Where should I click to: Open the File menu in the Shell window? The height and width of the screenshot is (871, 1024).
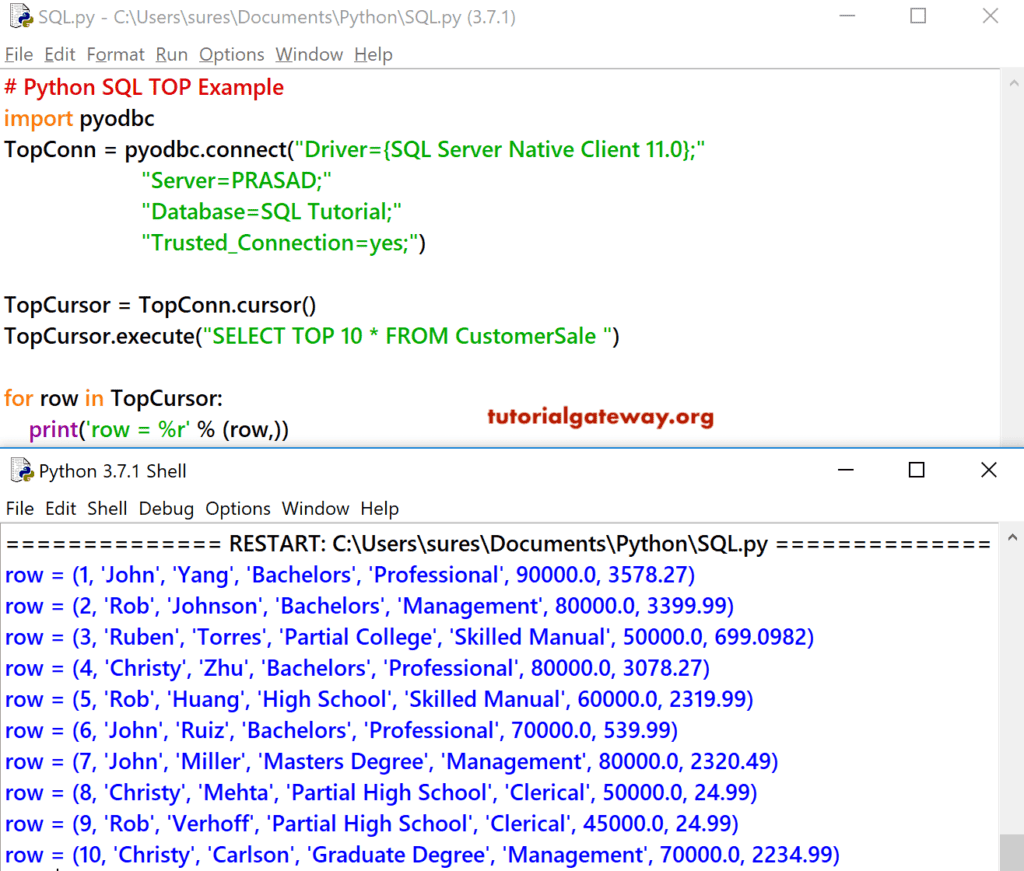(19, 508)
